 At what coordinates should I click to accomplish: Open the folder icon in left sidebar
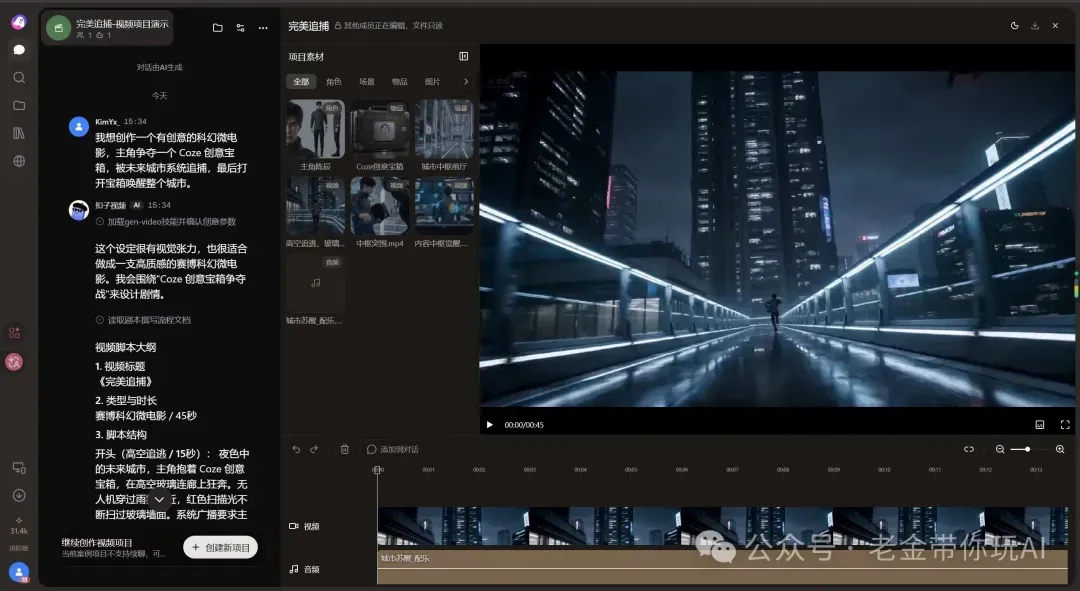click(19, 105)
